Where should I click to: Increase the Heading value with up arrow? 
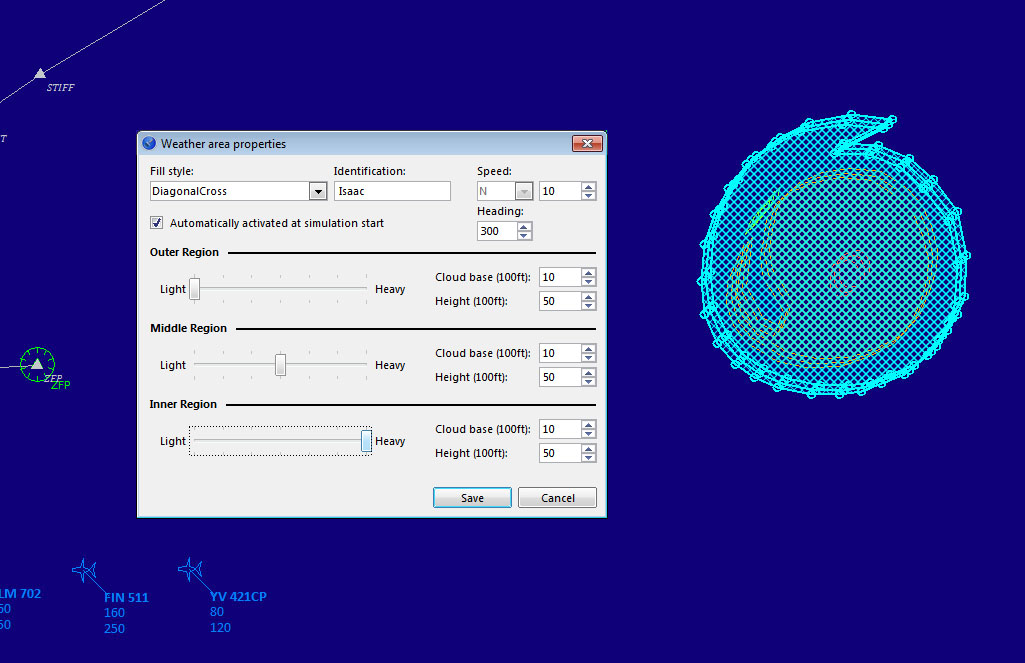point(524,227)
